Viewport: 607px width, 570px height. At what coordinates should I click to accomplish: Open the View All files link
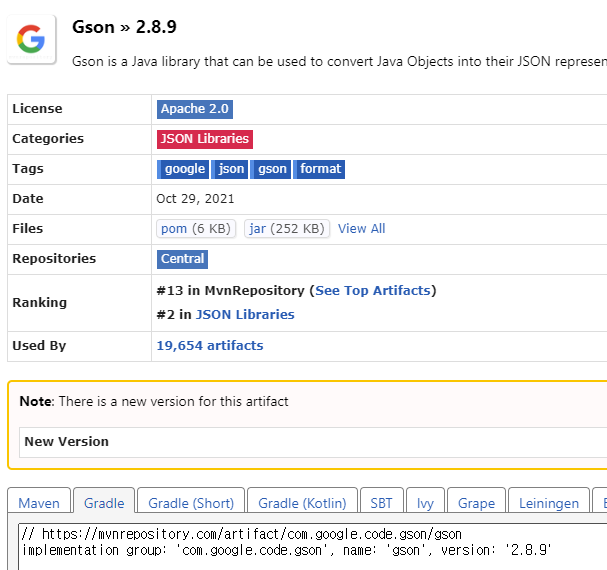(x=362, y=228)
